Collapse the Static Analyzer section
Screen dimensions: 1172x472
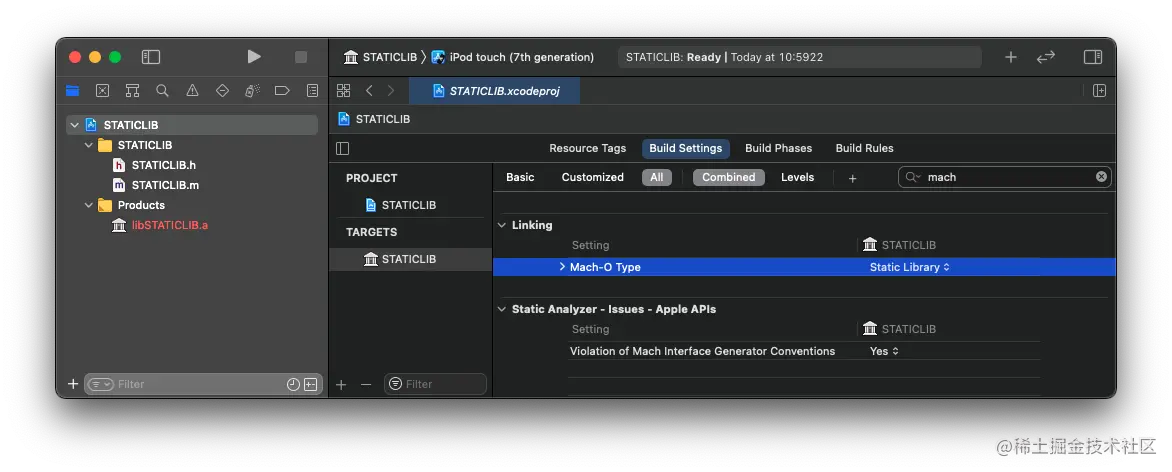502,309
